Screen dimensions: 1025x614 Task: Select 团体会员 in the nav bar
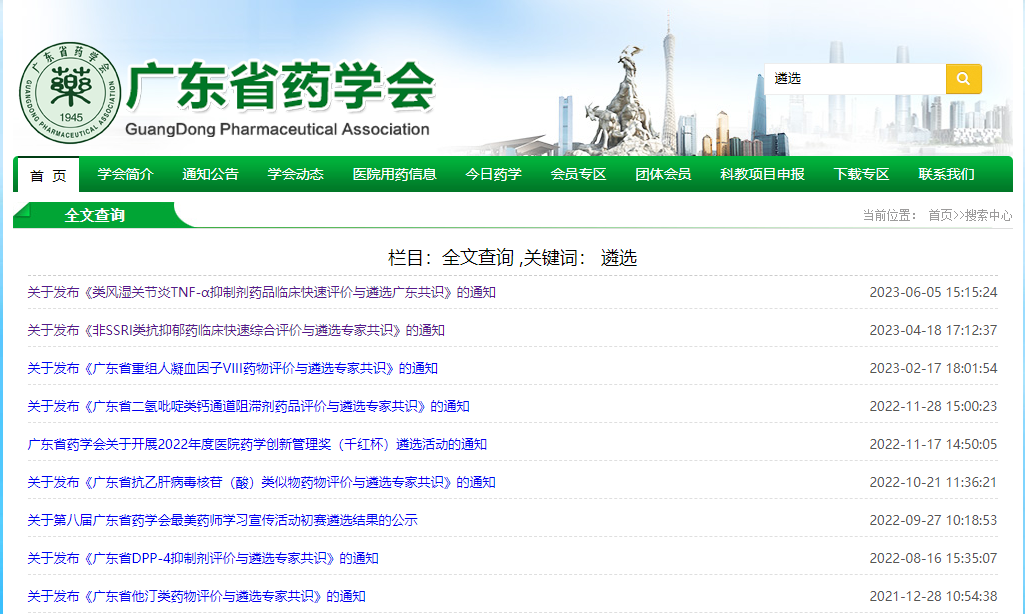(x=664, y=174)
